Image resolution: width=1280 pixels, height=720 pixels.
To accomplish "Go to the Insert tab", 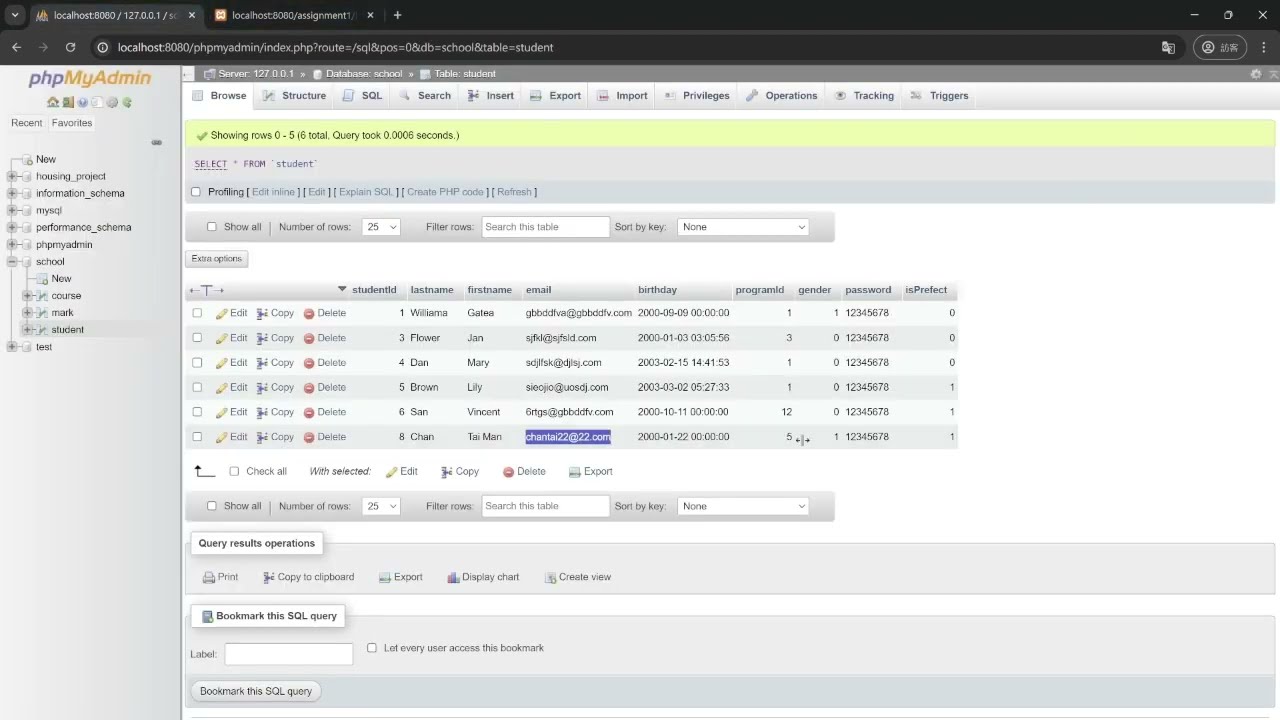I will coord(491,96).
